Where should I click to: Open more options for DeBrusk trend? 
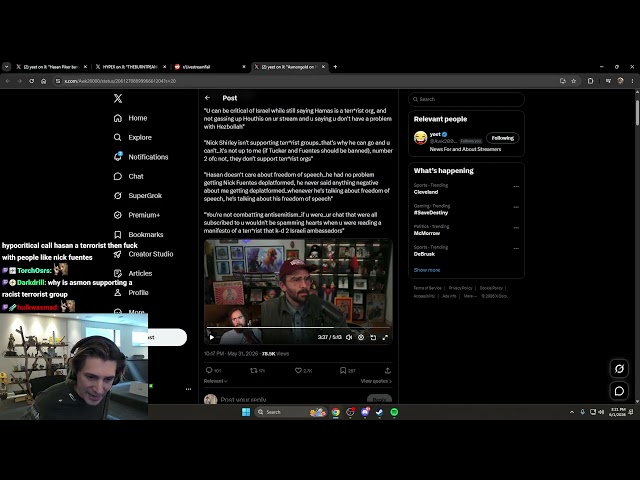(516, 248)
